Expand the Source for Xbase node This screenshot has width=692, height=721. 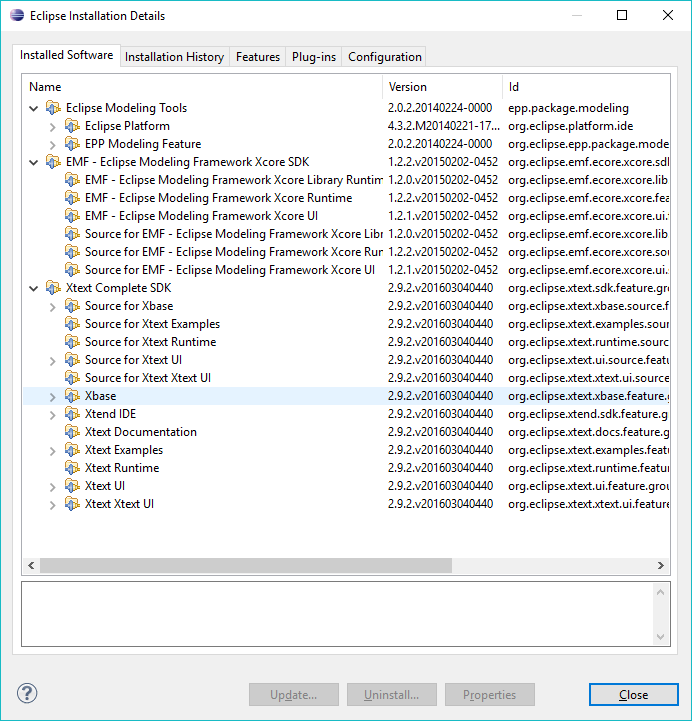tap(52, 307)
